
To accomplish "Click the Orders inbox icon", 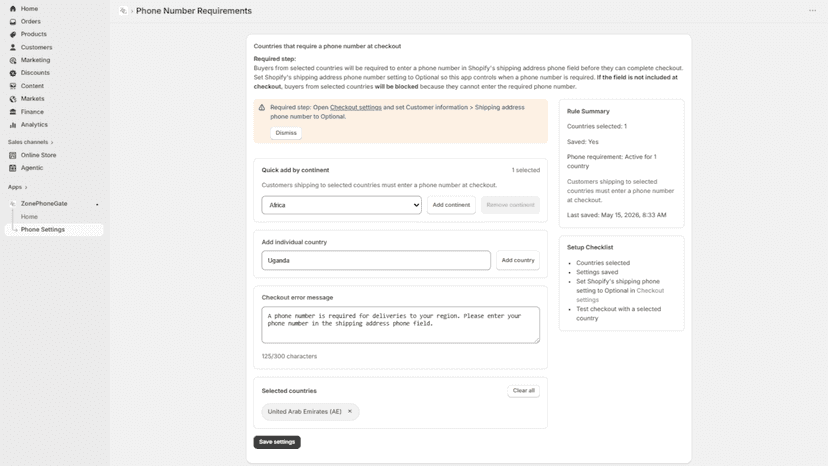I will [13, 22].
